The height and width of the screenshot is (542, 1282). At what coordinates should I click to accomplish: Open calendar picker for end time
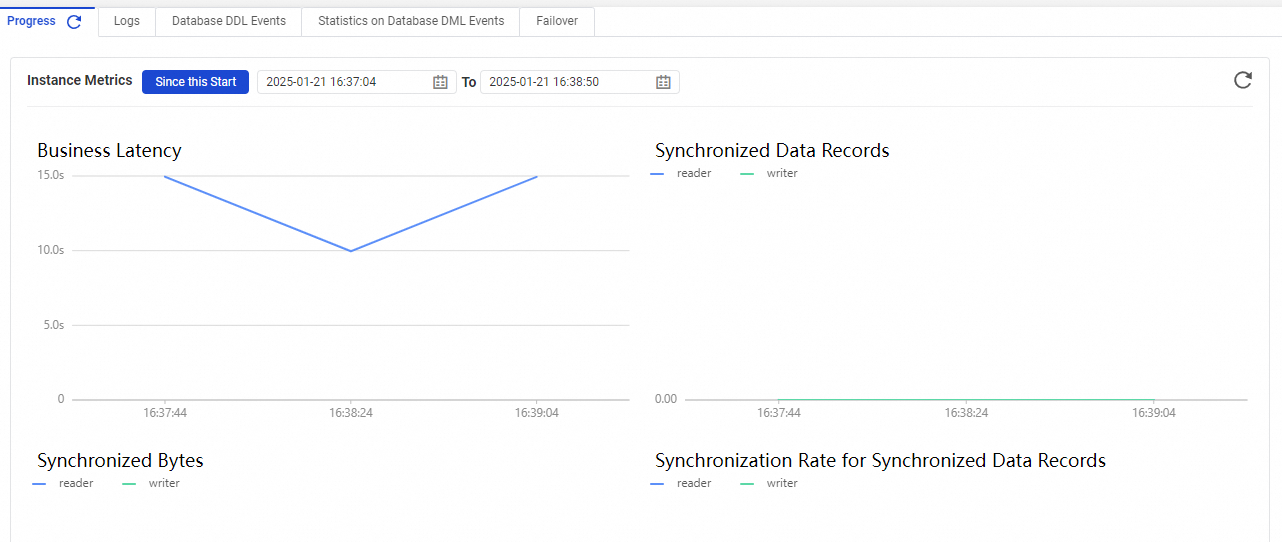click(x=663, y=82)
